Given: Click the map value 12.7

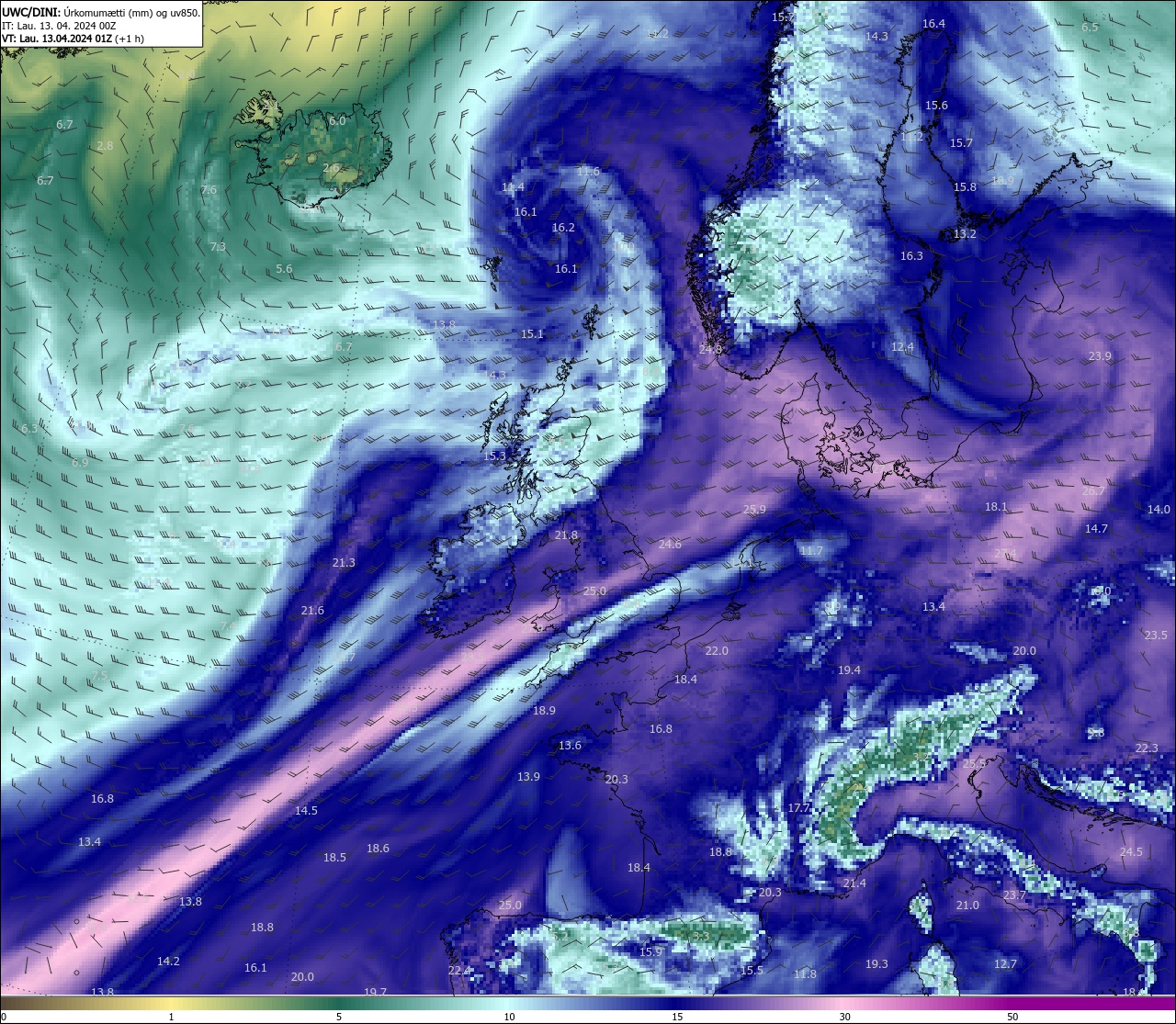Looking at the screenshot, I should (1005, 964).
